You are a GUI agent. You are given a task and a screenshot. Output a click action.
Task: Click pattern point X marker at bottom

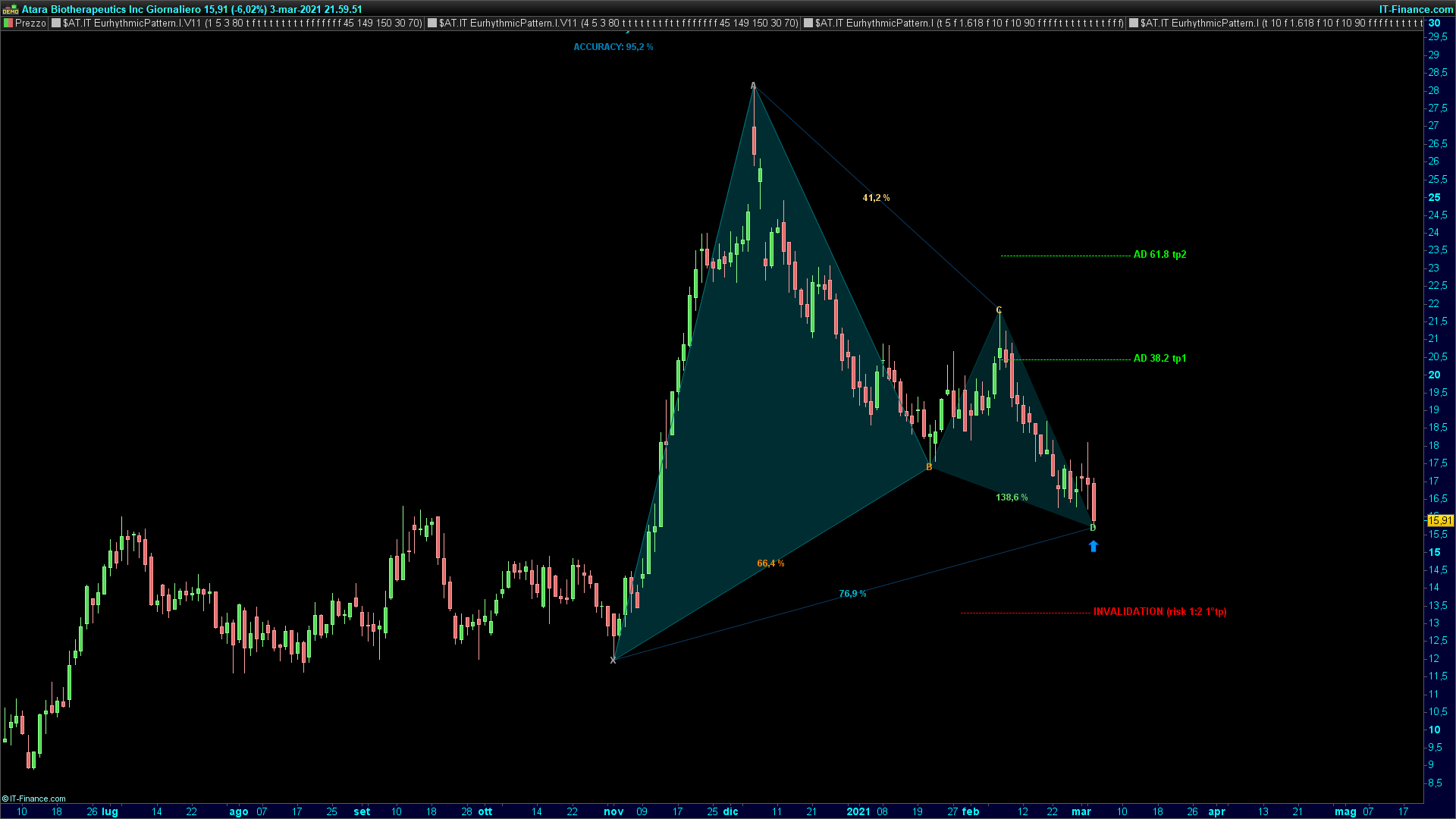[613, 661]
